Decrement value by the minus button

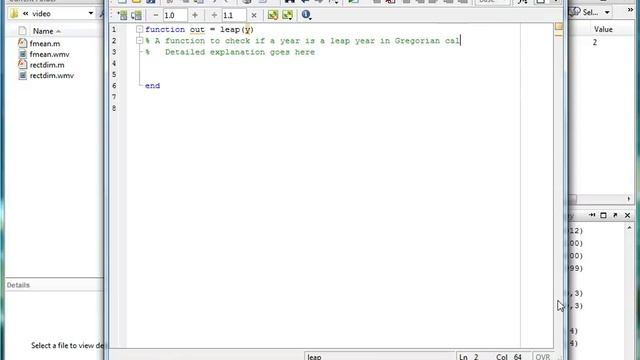coord(156,16)
